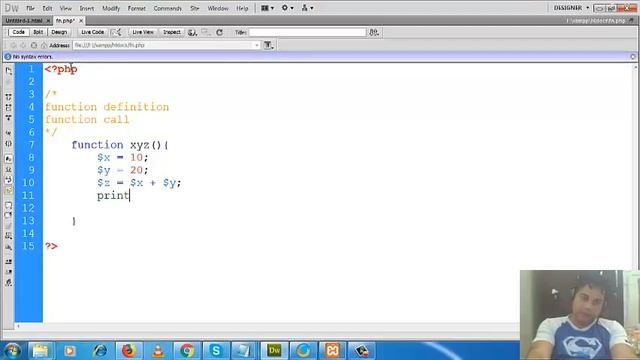Close the Untitled-1.html document tab

click(x=48, y=20)
